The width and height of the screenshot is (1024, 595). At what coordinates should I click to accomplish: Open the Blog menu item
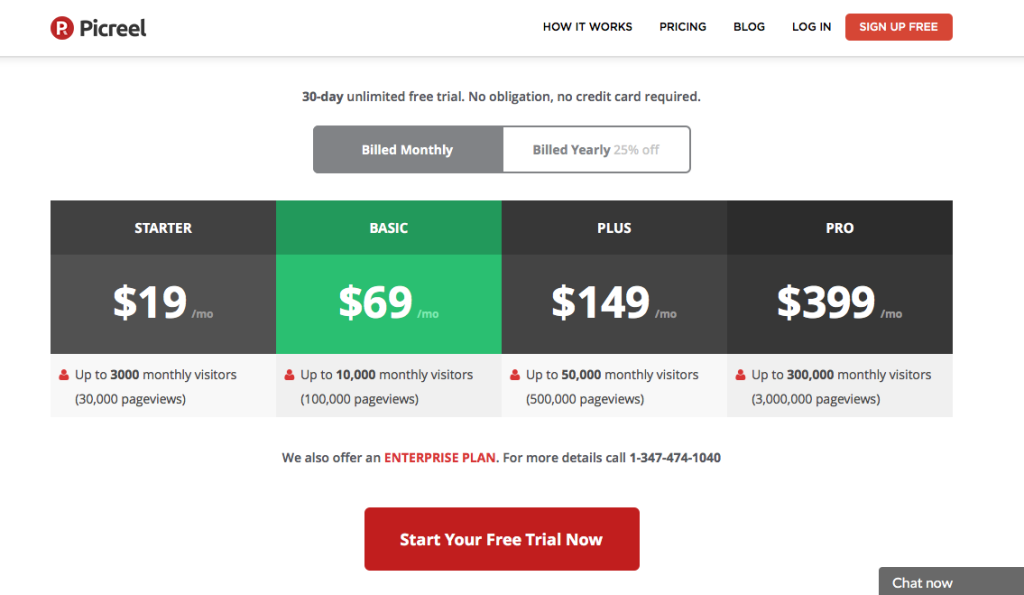point(748,27)
